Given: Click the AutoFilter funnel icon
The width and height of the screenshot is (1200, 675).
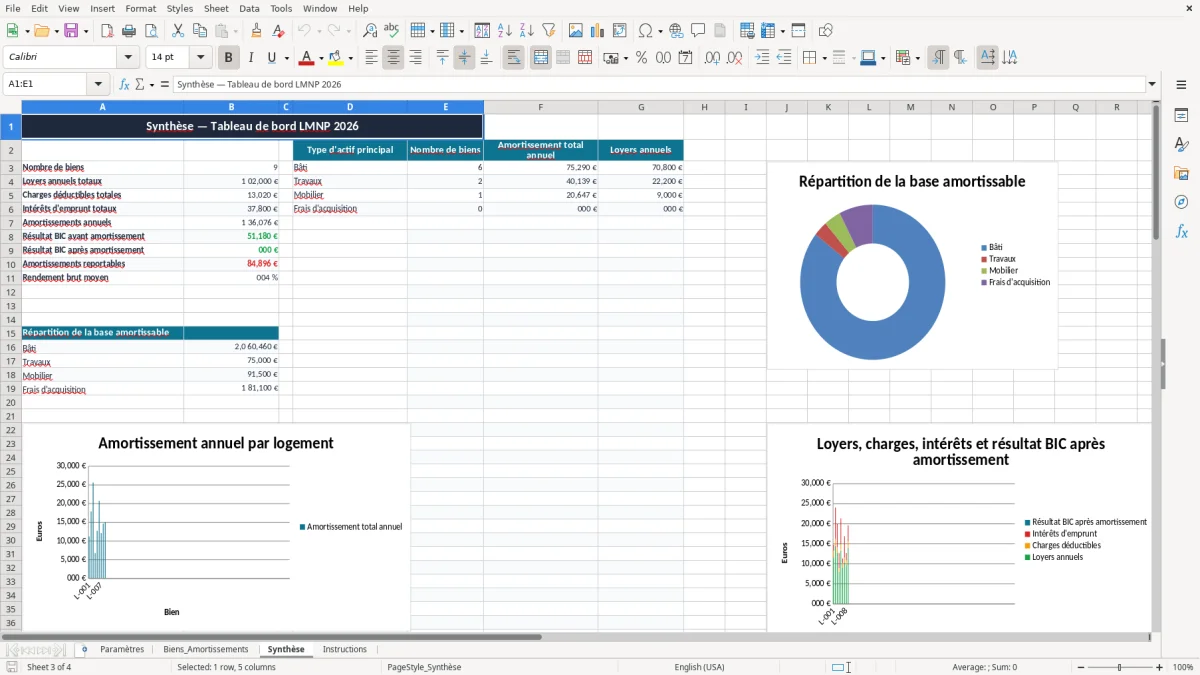Looking at the screenshot, I should click(x=549, y=31).
